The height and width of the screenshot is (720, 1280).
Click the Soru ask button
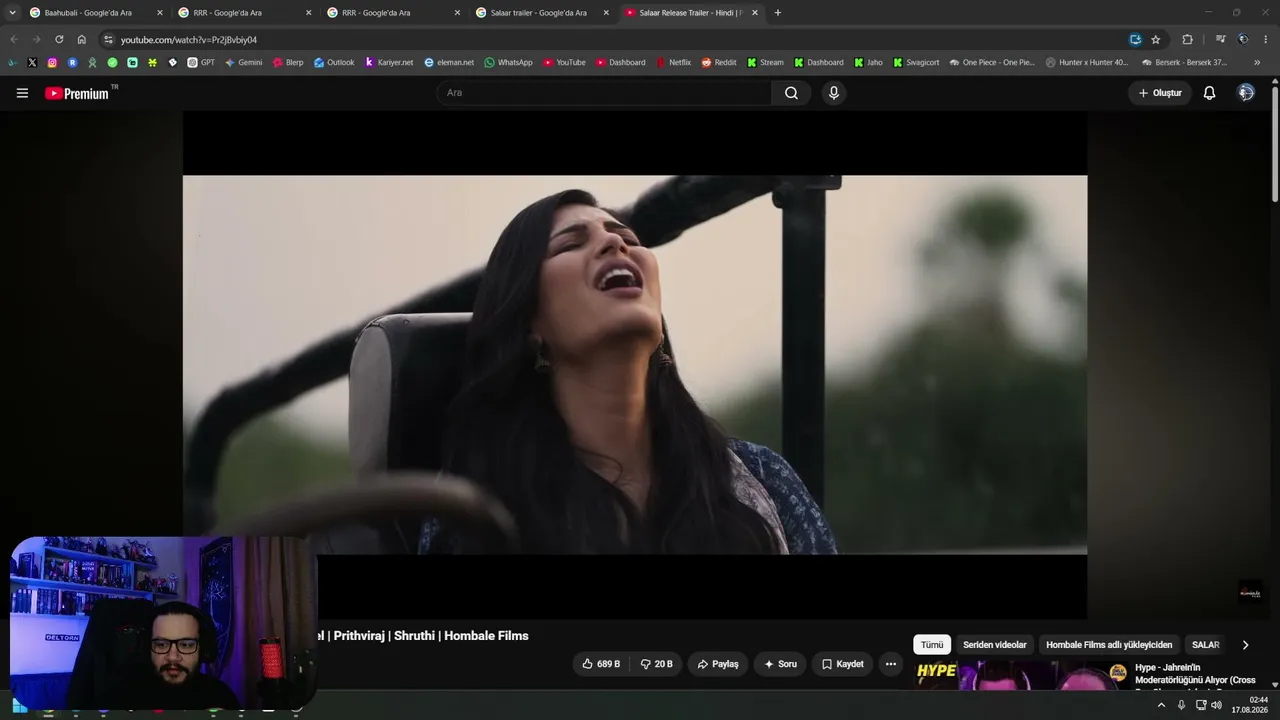tap(780, 664)
